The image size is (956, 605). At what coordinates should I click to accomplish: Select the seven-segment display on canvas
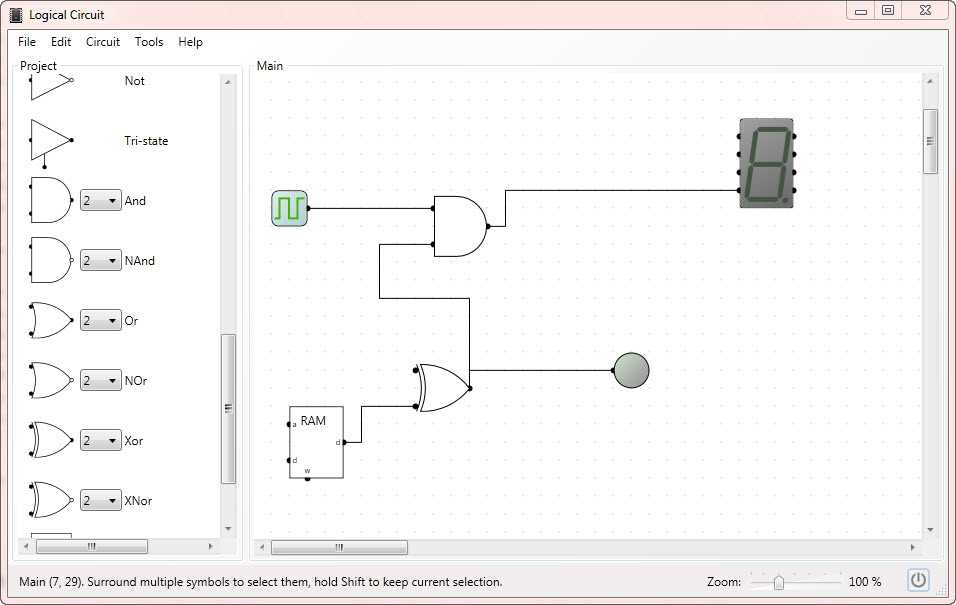(x=766, y=163)
